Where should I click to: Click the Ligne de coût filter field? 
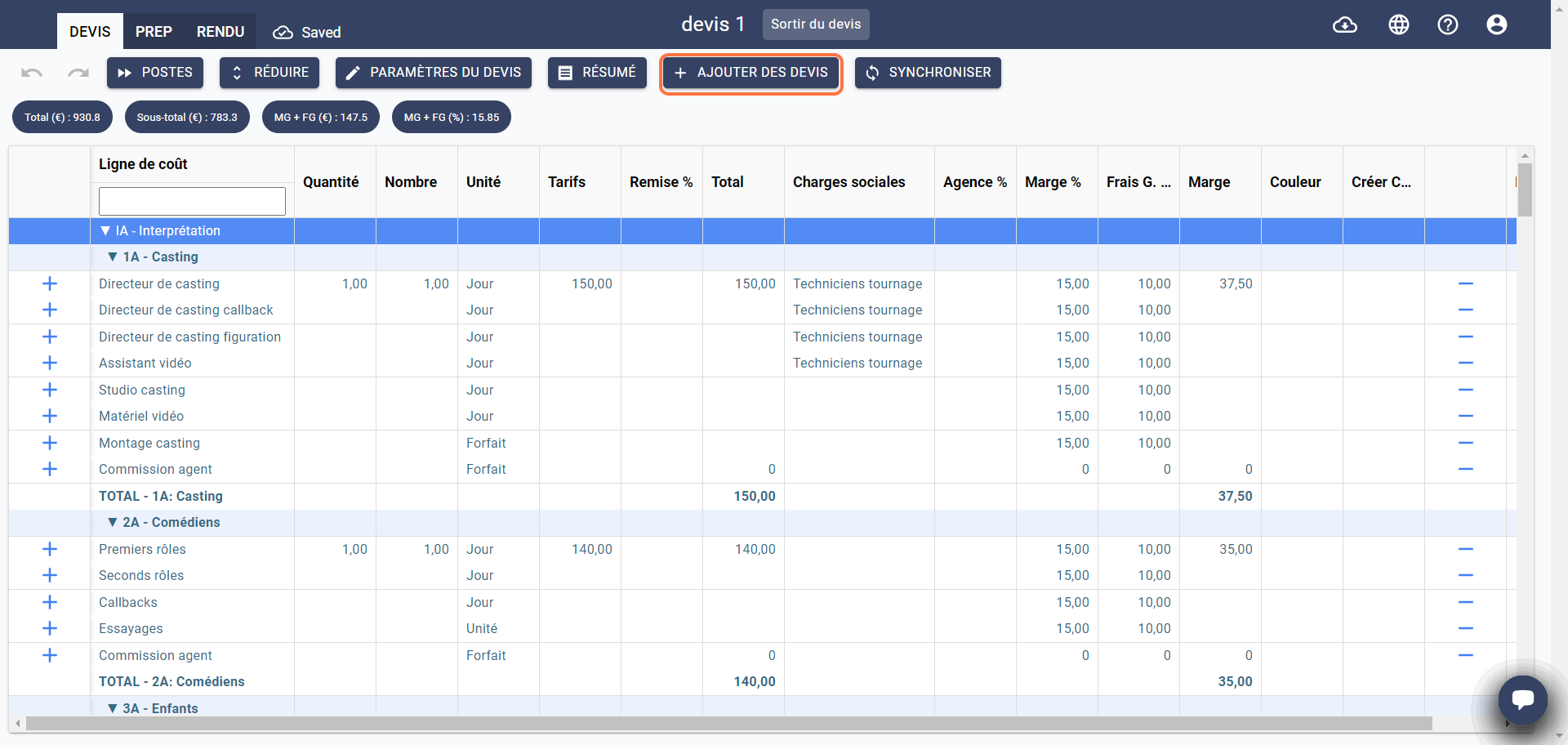[x=192, y=201]
